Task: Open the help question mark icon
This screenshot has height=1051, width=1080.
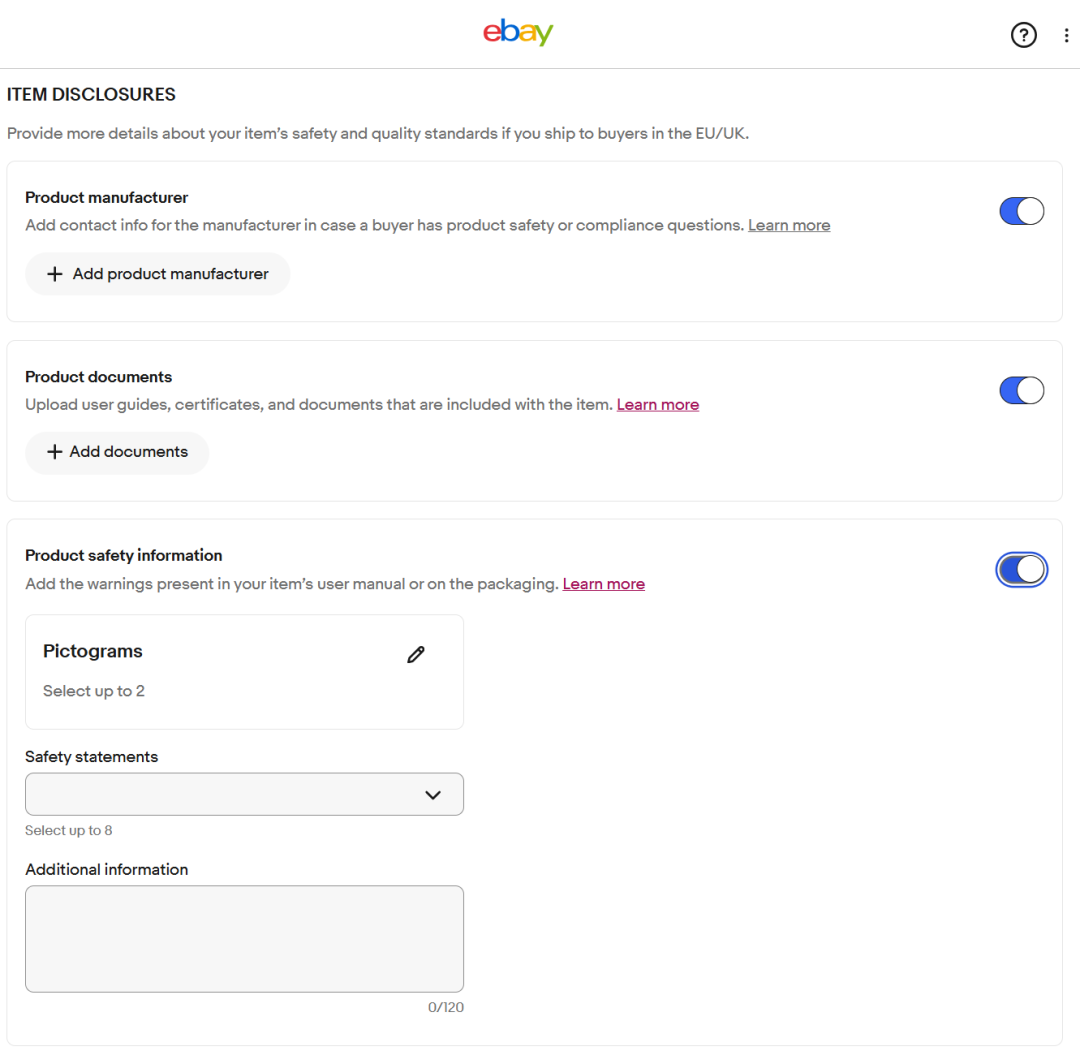Action: tap(1023, 35)
